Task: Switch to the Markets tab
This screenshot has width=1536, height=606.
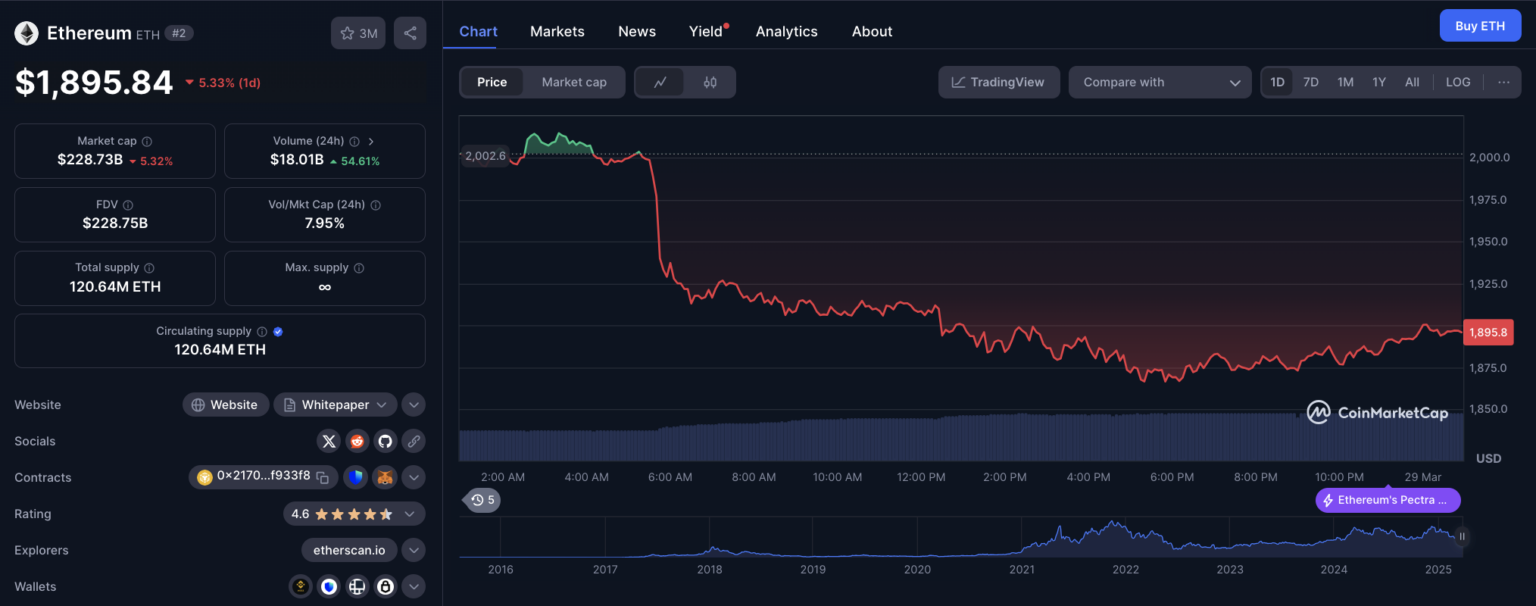Action: tap(557, 31)
